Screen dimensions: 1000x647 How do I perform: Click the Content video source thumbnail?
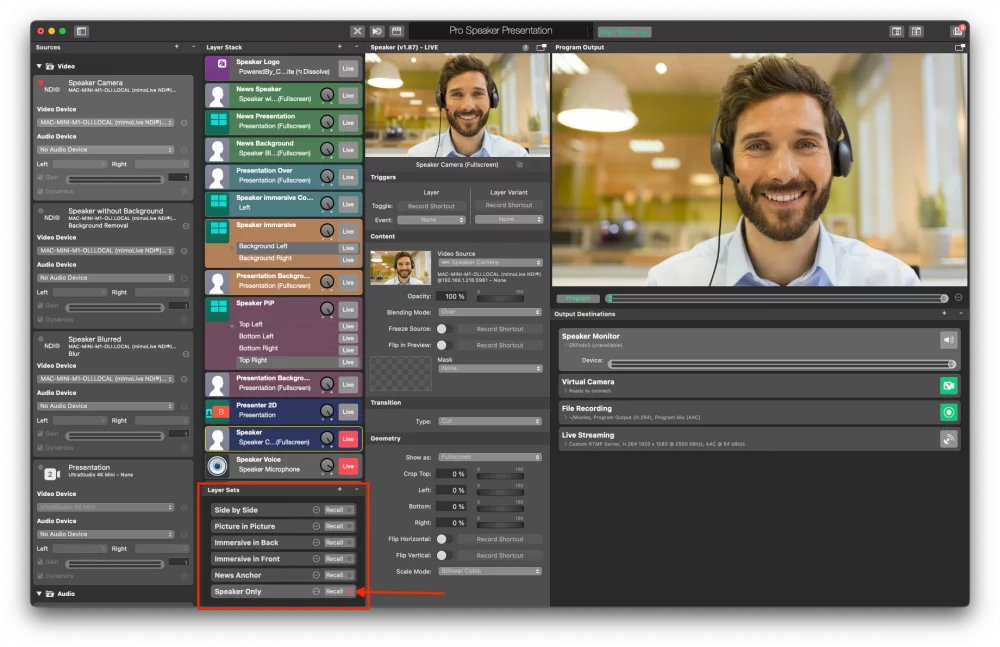click(x=401, y=267)
